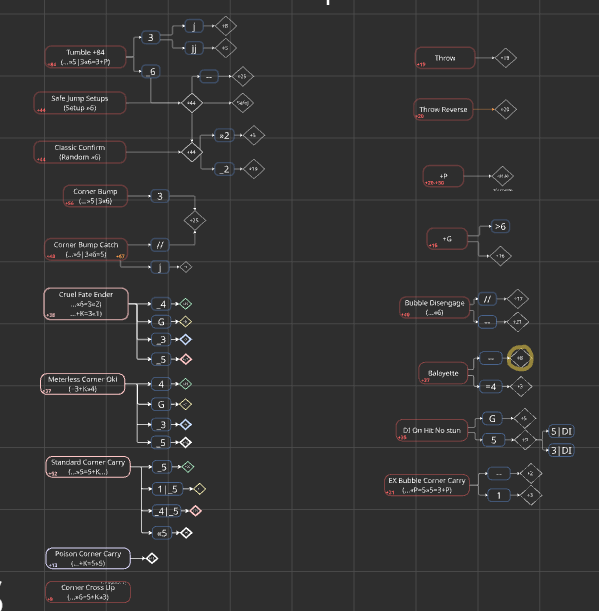Click the G node under Cruel Fate Ender

click(x=161, y=322)
